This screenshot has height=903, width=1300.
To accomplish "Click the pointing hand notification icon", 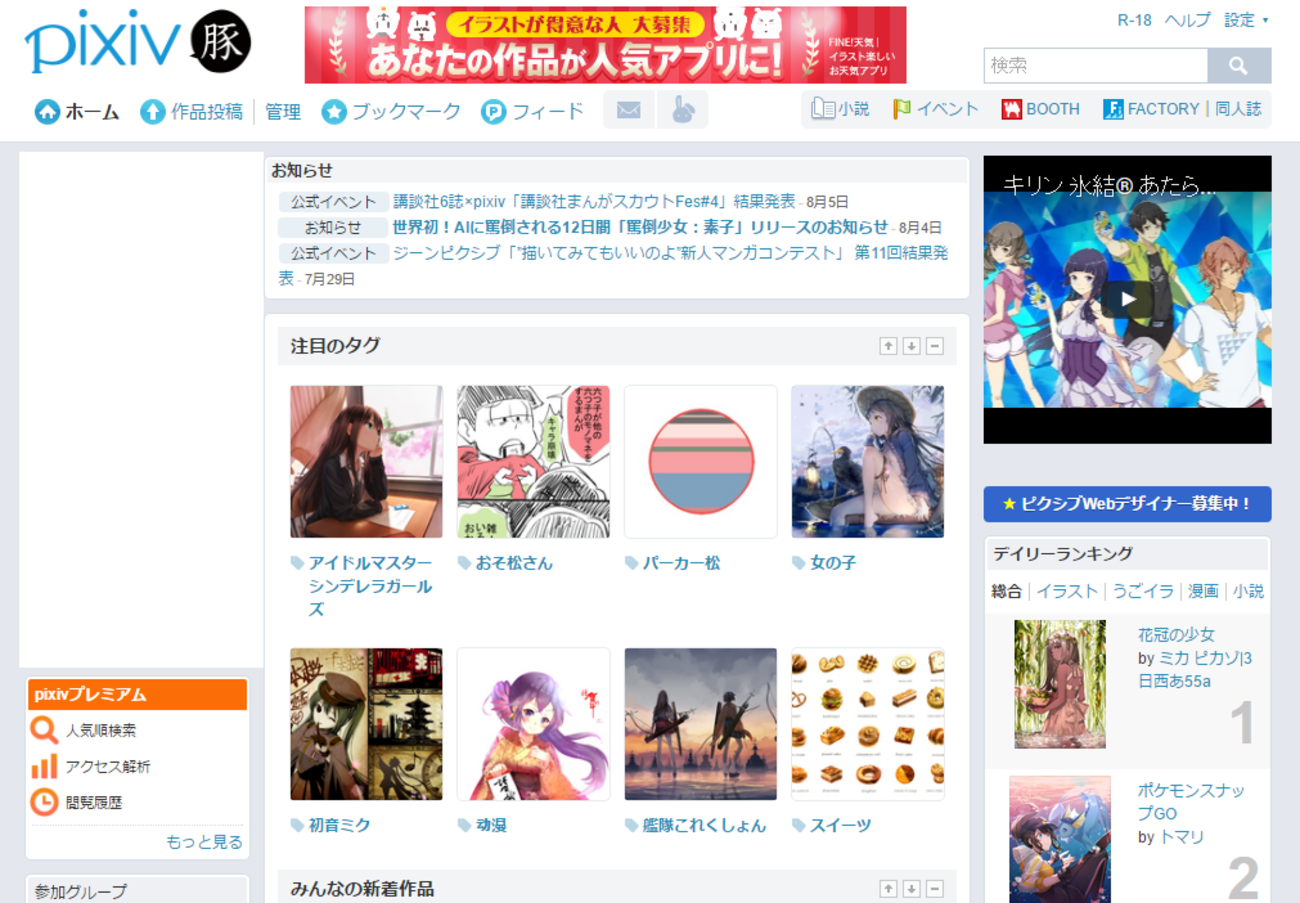I will (x=683, y=110).
